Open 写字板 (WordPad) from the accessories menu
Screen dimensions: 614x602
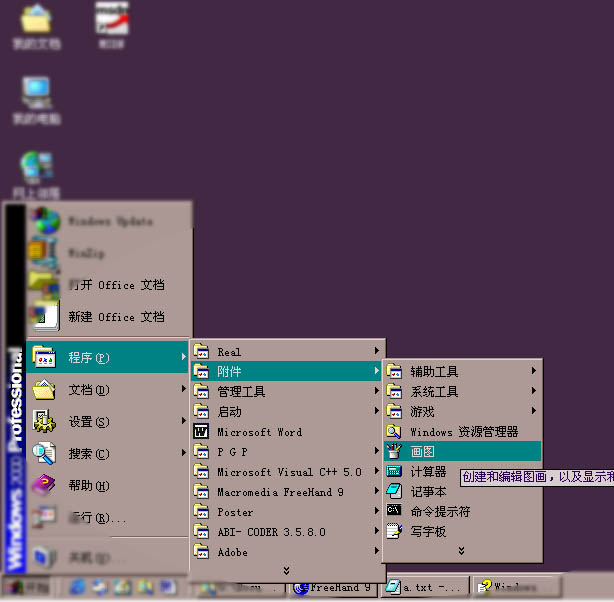click(x=428, y=532)
